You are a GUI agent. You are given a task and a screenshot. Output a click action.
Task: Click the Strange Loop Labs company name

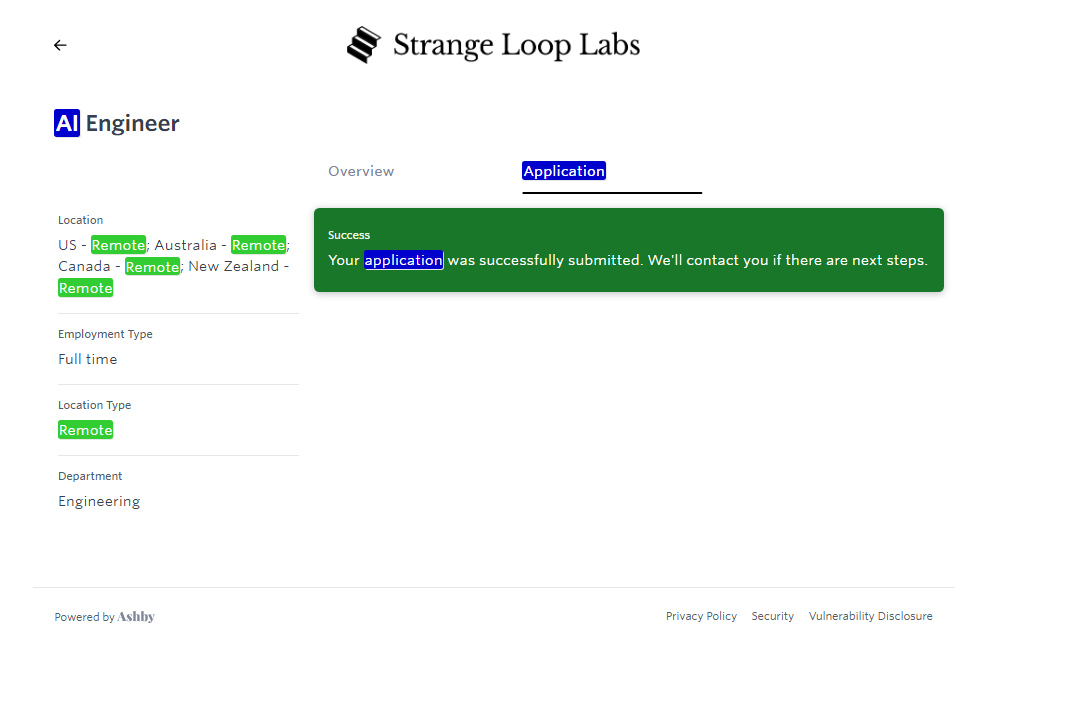[x=516, y=45]
